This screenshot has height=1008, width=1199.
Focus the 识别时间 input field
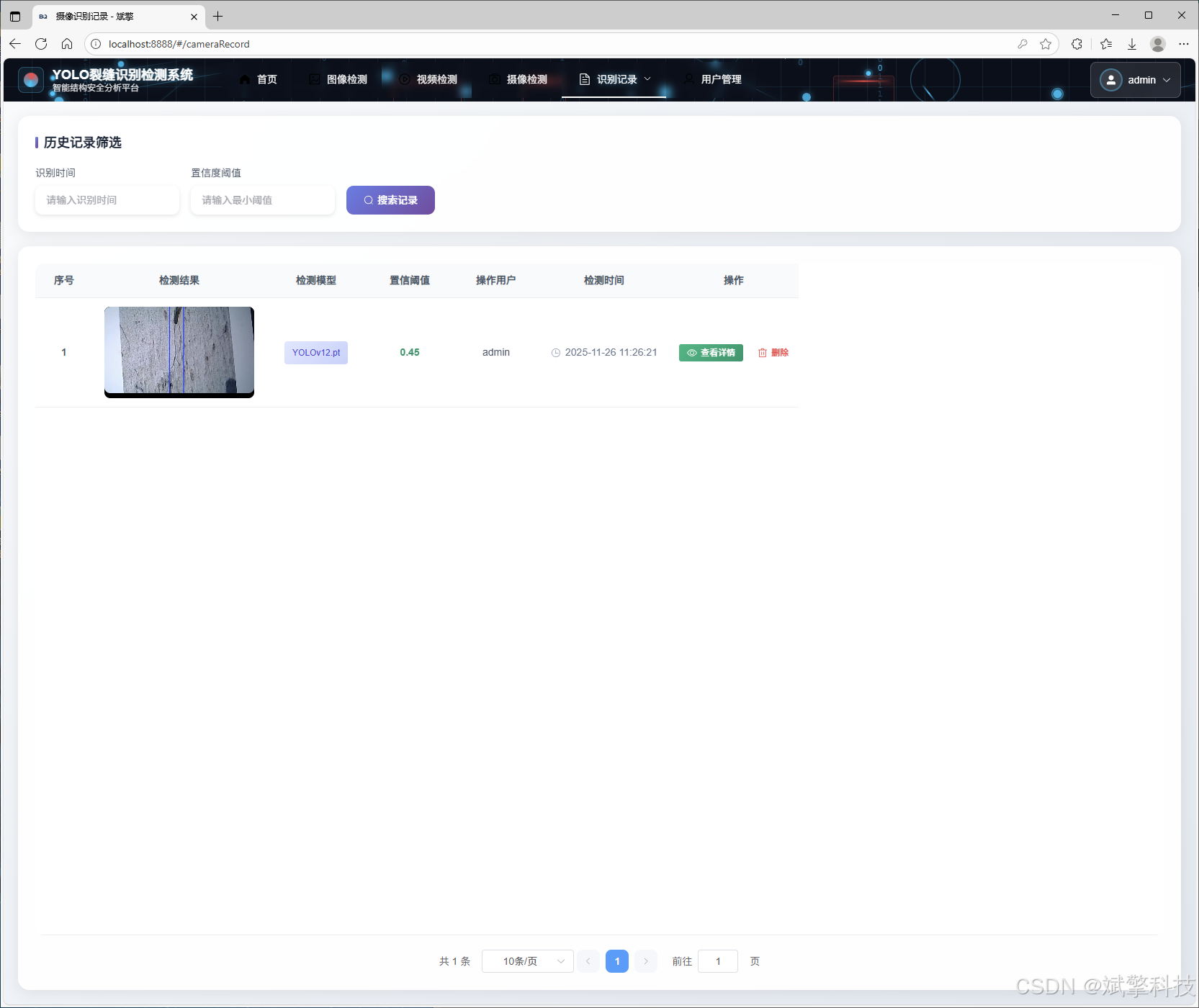pos(107,200)
